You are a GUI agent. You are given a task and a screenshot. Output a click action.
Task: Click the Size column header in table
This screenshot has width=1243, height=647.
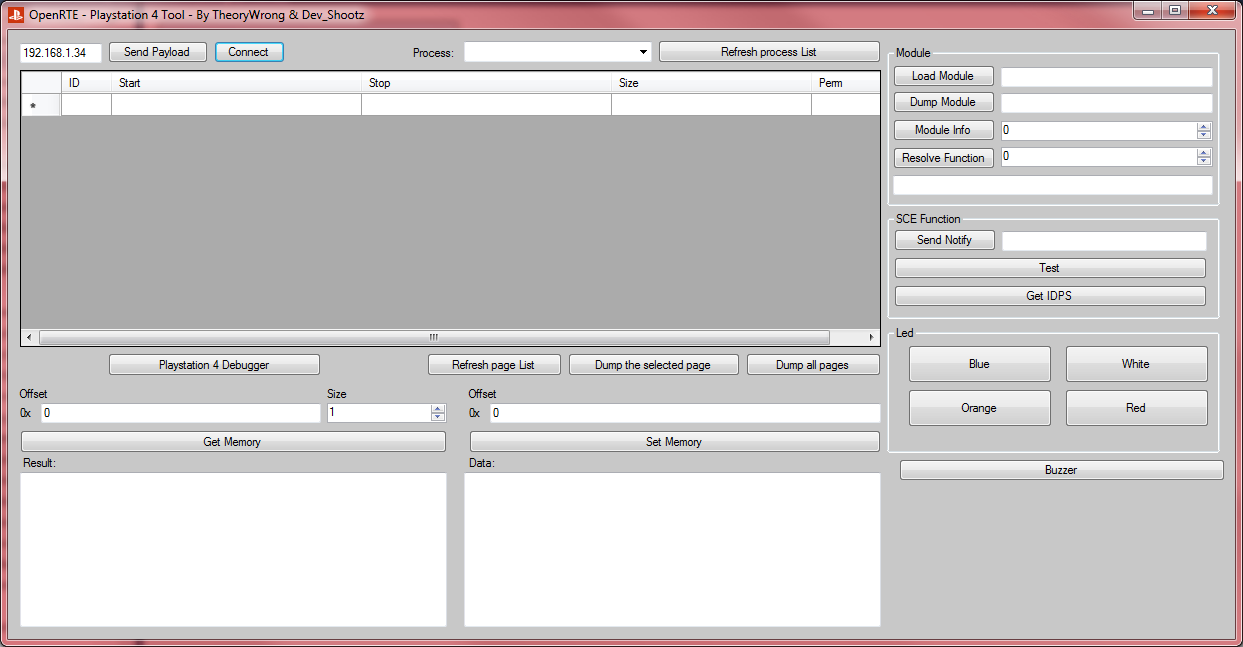[712, 83]
